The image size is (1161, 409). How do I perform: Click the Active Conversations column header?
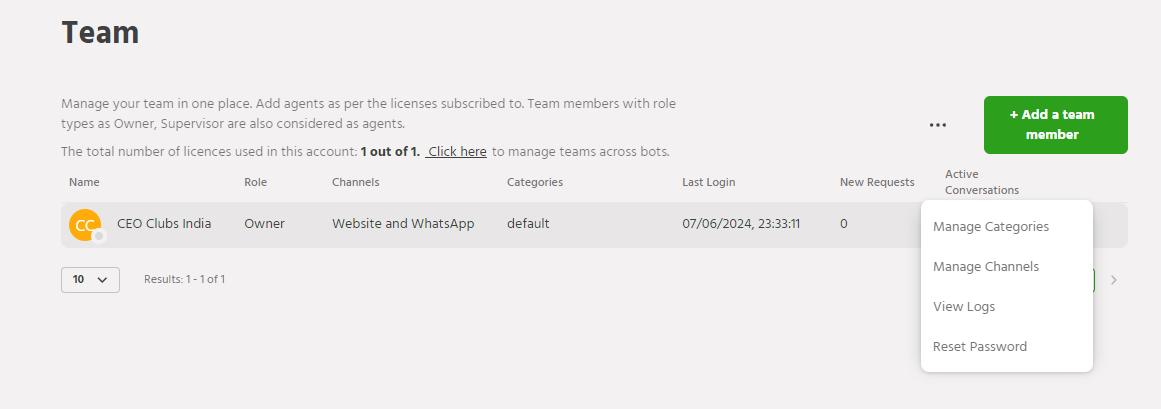tap(981, 182)
